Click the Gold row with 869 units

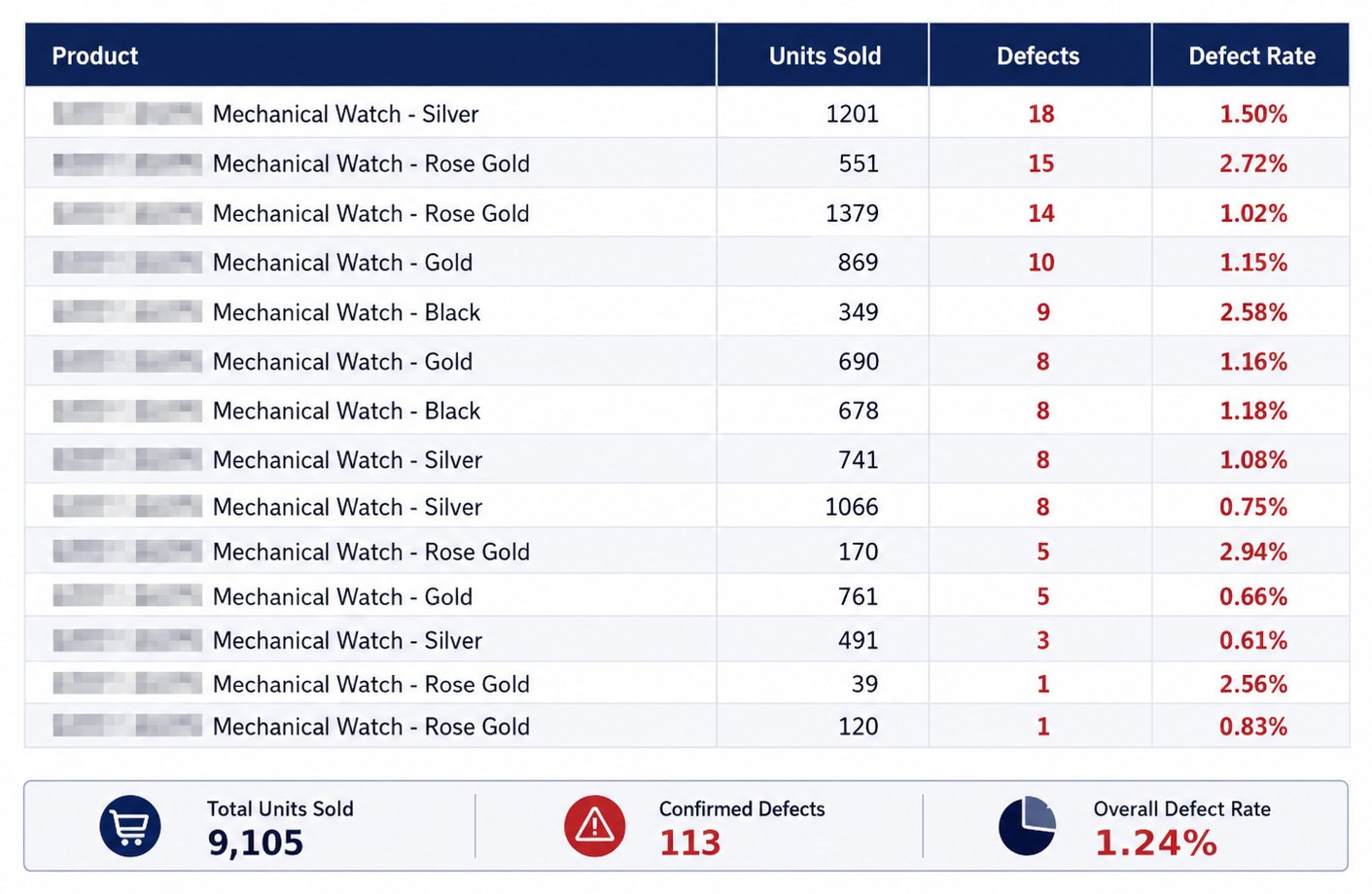pos(686,262)
